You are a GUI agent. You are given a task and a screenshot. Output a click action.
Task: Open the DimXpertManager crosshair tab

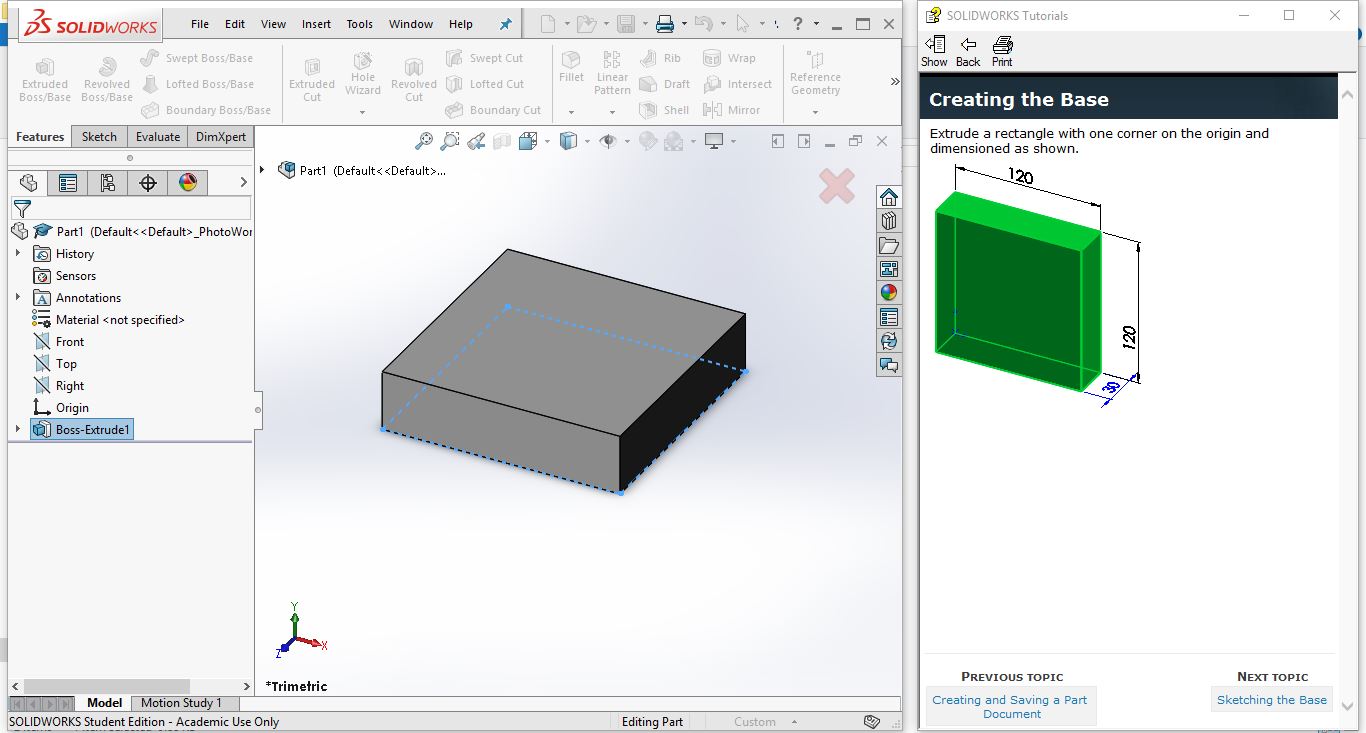tap(148, 182)
